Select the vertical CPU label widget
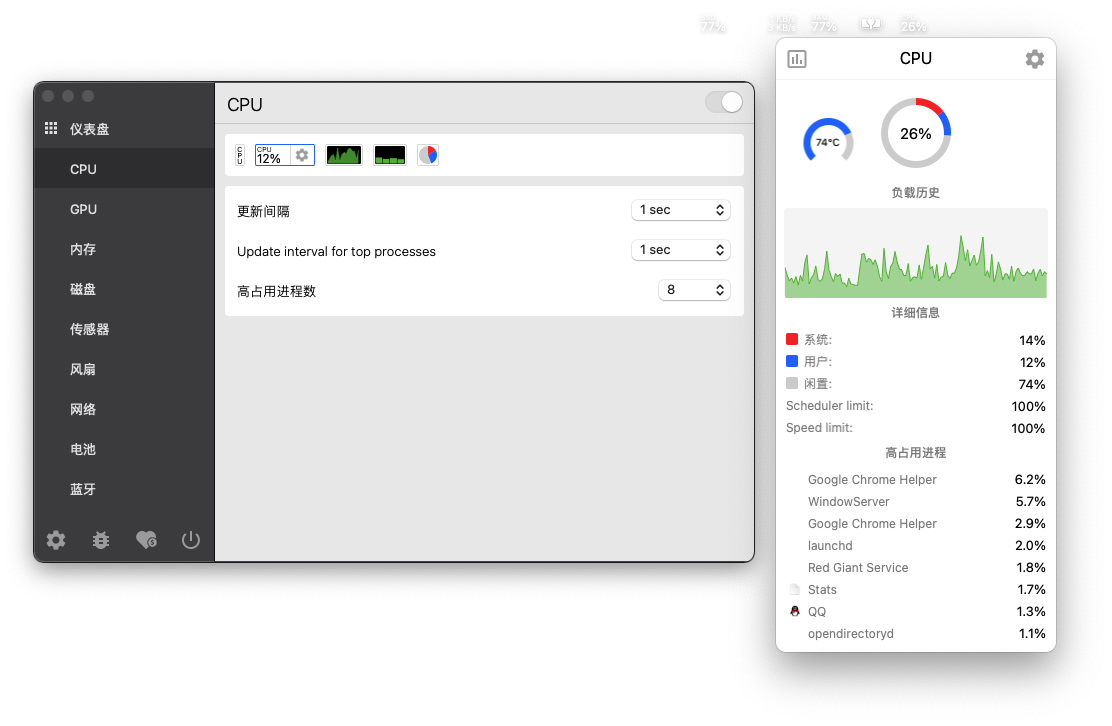The height and width of the screenshot is (726, 1112). tap(239, 155)
